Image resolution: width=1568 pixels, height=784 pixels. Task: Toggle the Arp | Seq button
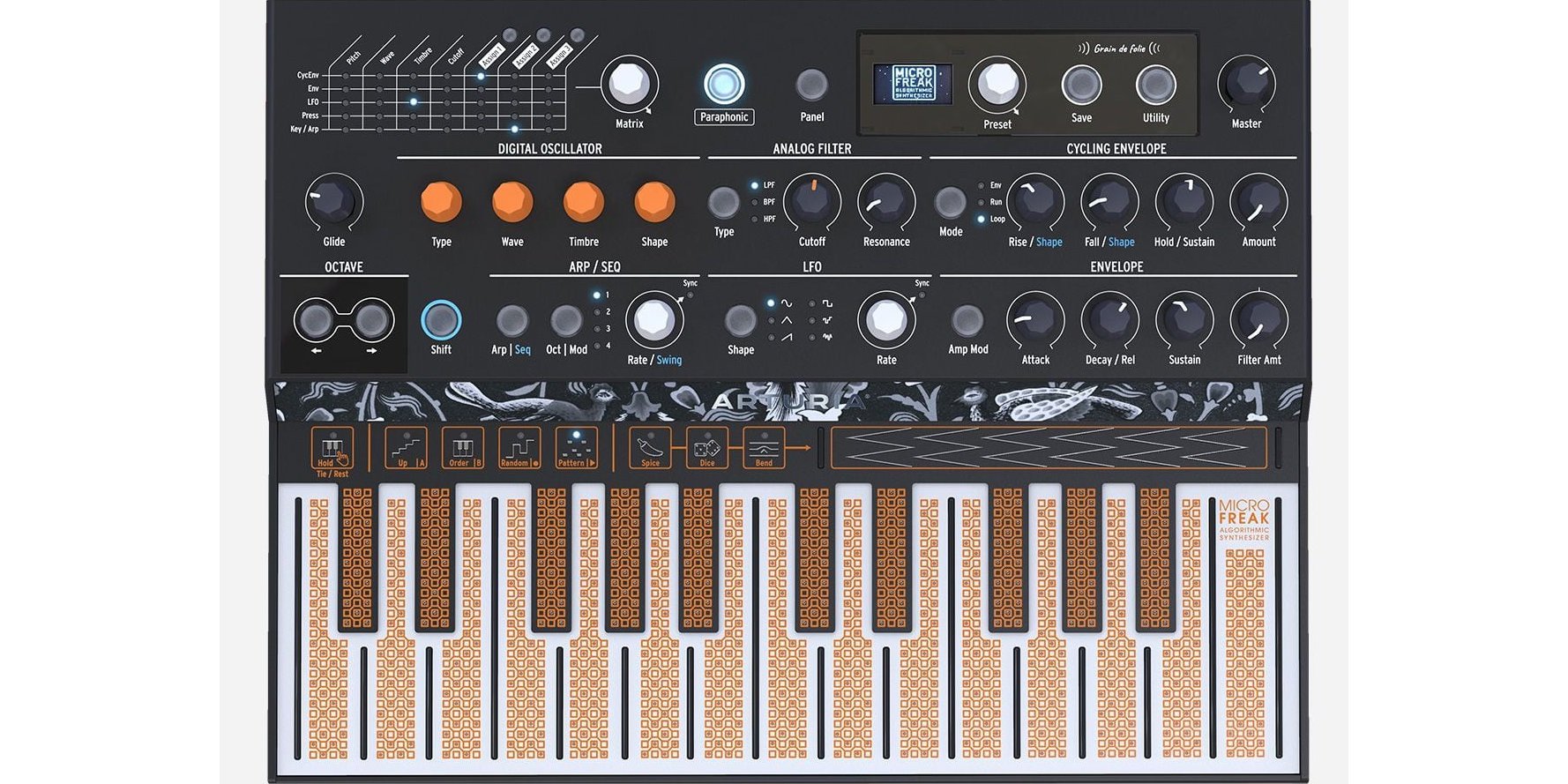(x=511, y=321)
